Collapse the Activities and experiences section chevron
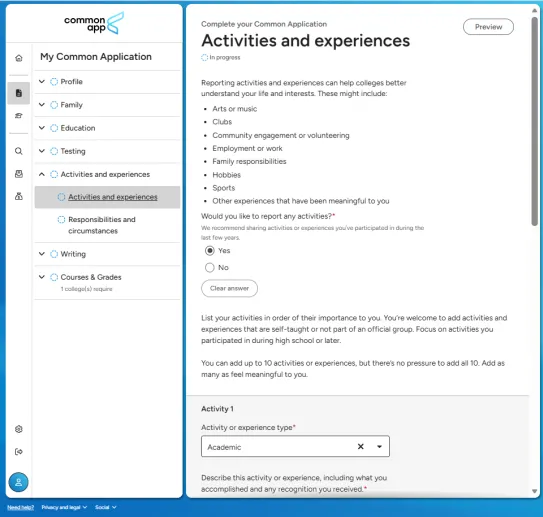Screen dimensions: 543x517 [42, 175]
